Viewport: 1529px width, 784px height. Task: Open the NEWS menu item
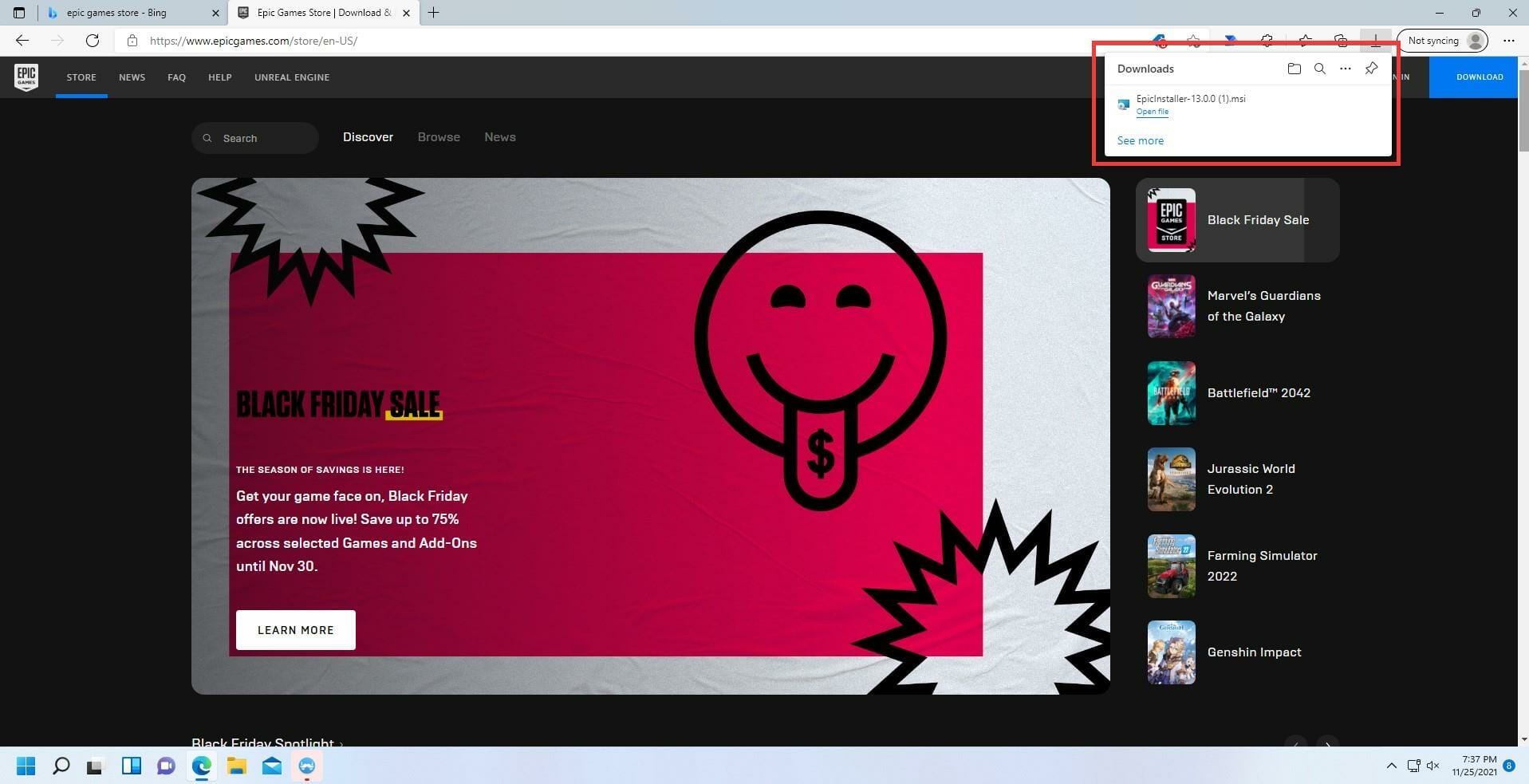[132, 77]
